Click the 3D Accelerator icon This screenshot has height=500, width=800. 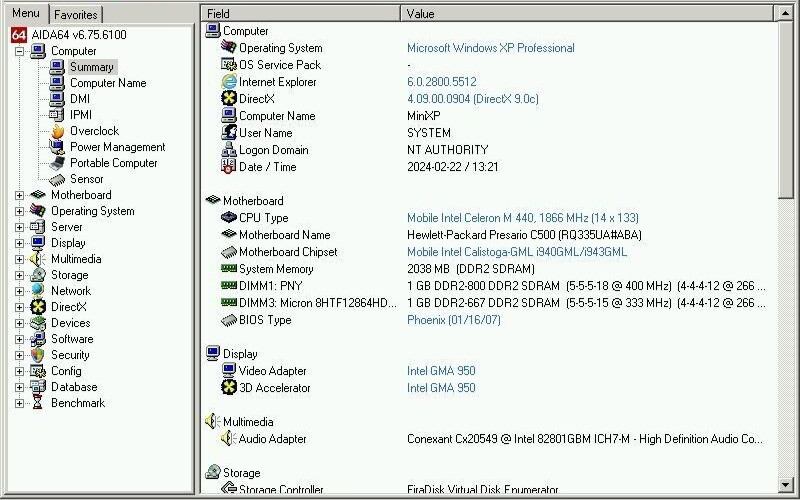pyautogui.click(x=229, y=388)
